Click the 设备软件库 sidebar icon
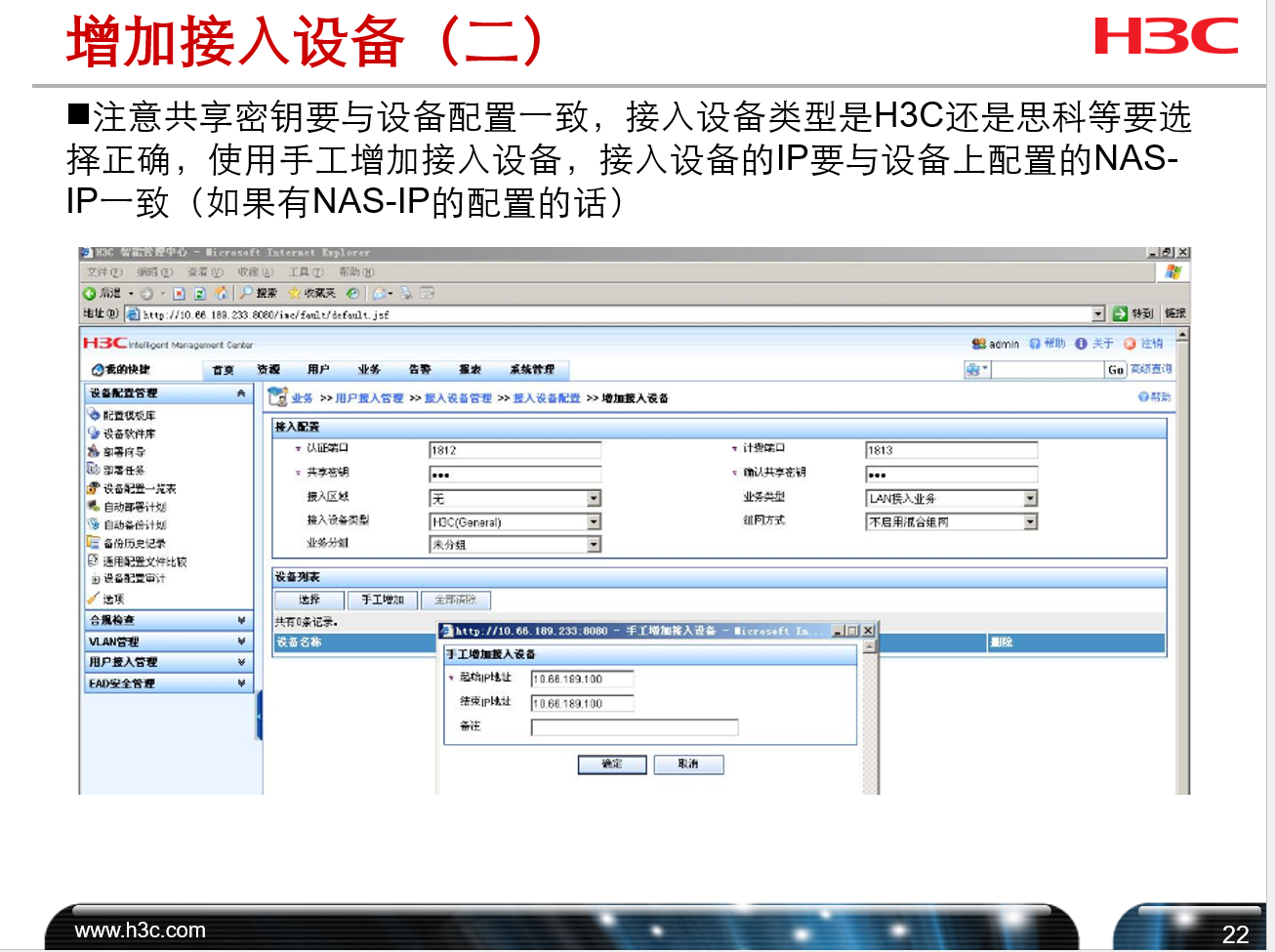Viewport: 1275px width, 952px height. coord(94,433)
